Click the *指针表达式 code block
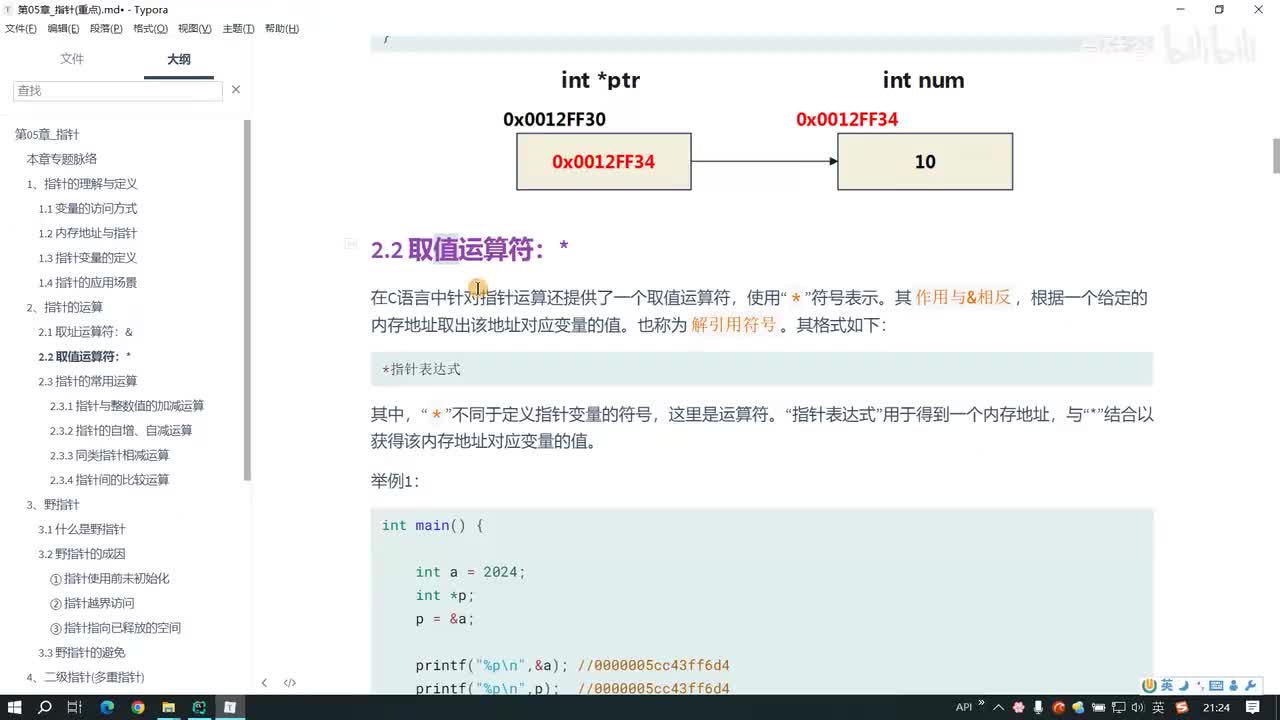The width and height of the screenshot is (1280, 720). [761, 369]
